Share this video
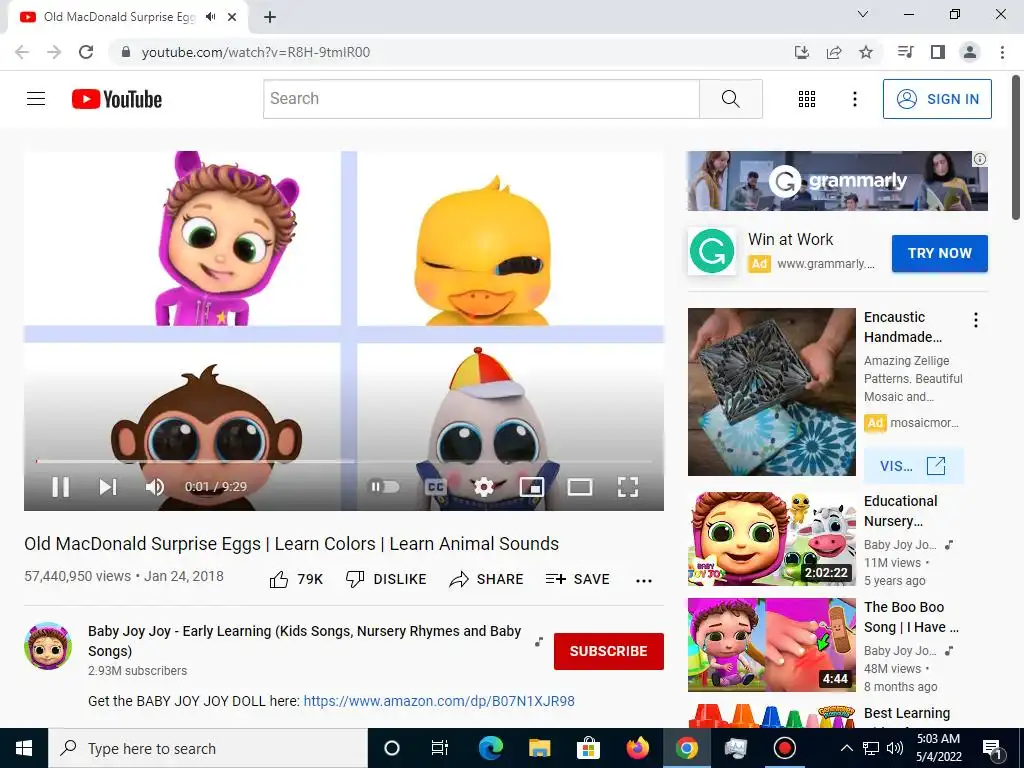Image resolution: width=1024 pixels, height=768 pixels. tap(487, 579)
